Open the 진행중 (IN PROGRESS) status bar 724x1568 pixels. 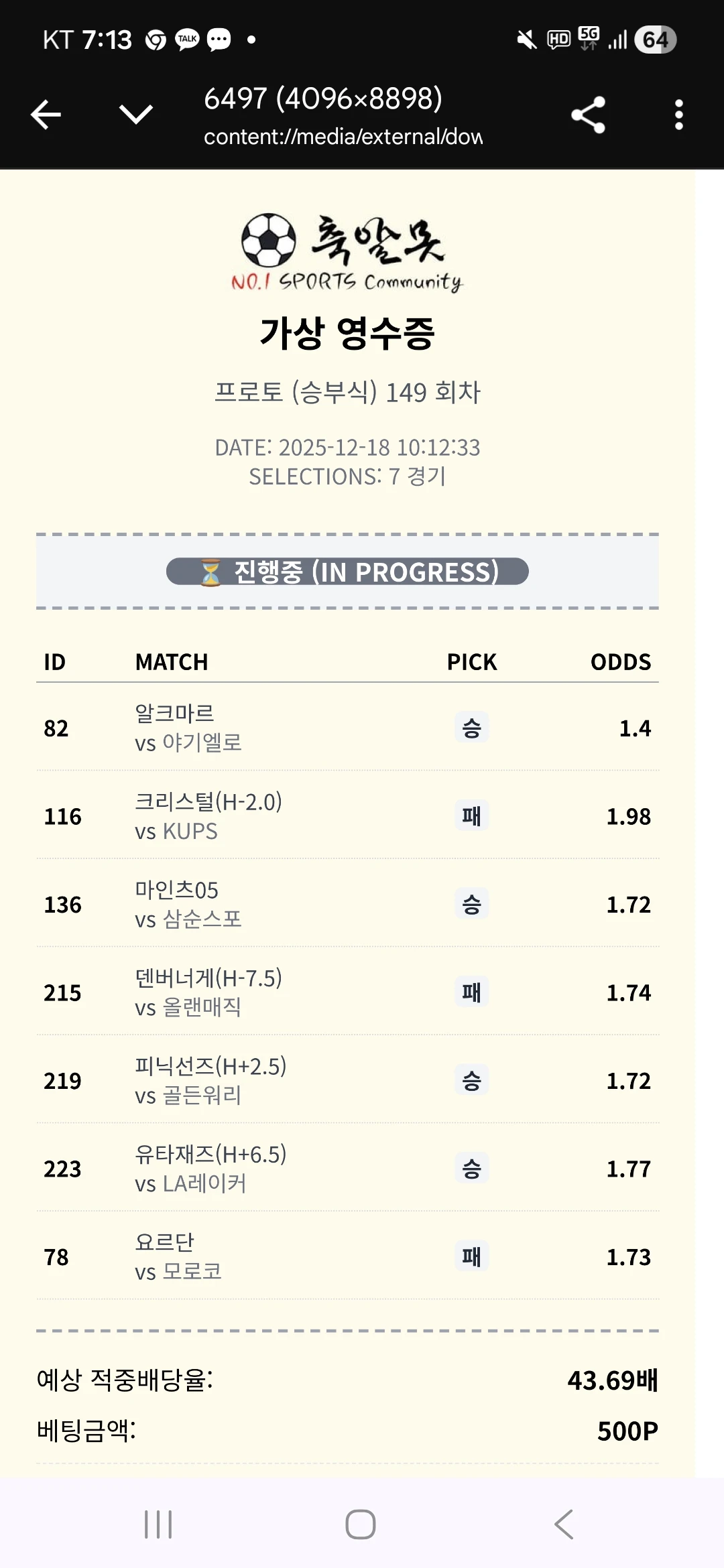tap(347, 572)
